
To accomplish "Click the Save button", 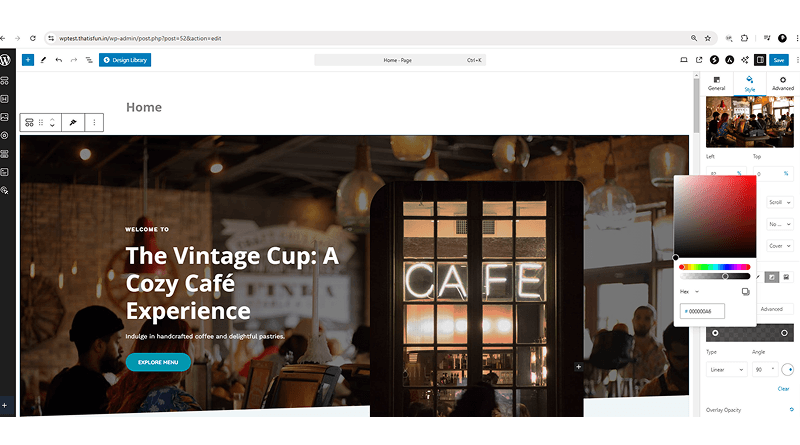I will (779, 60).
